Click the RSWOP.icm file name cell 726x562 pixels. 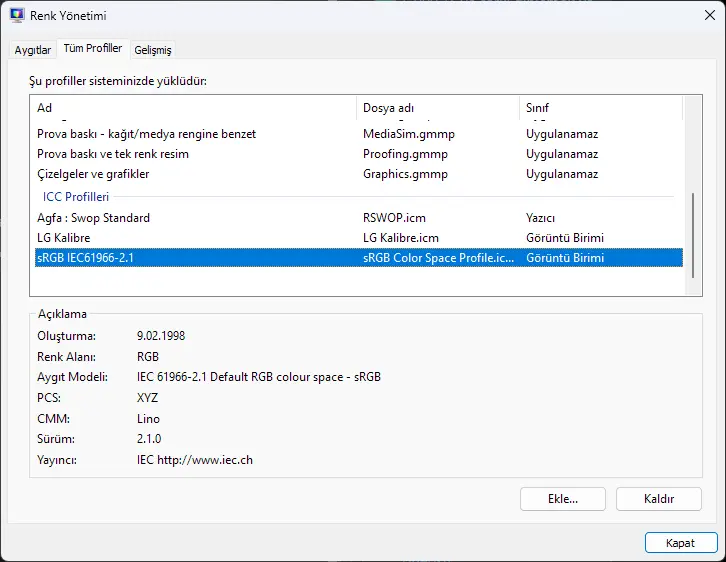(x=394, y=218)
